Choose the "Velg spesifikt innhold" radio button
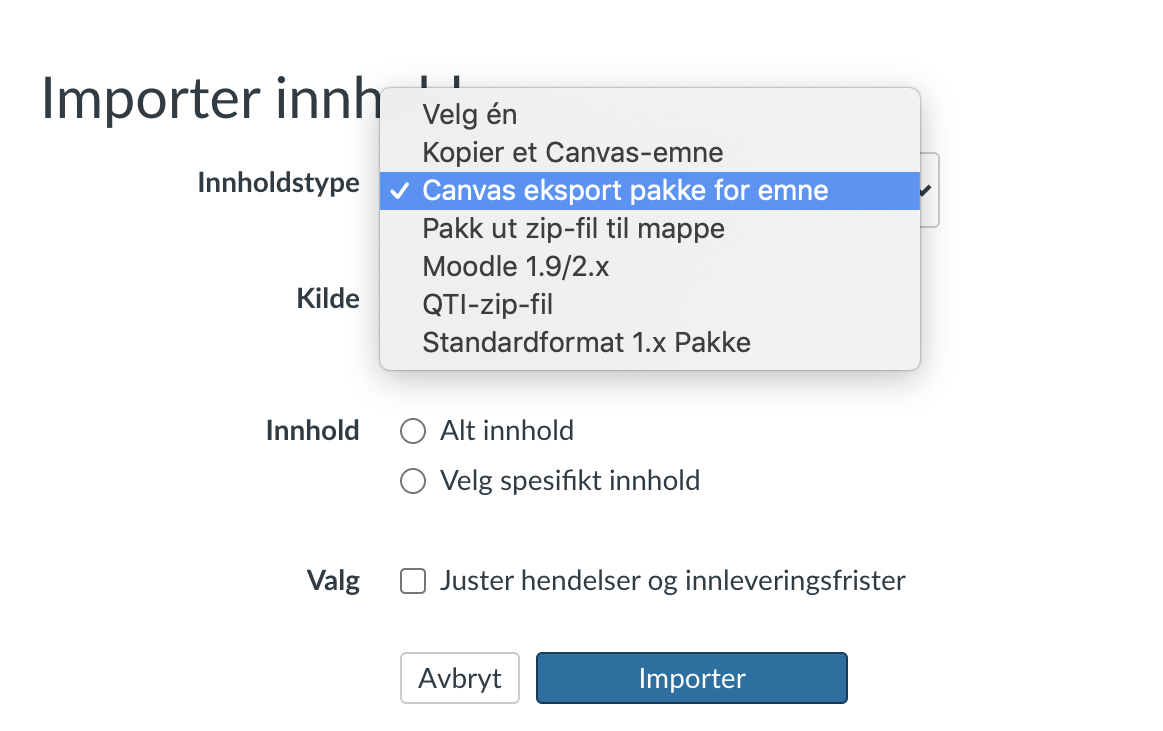 412,481
